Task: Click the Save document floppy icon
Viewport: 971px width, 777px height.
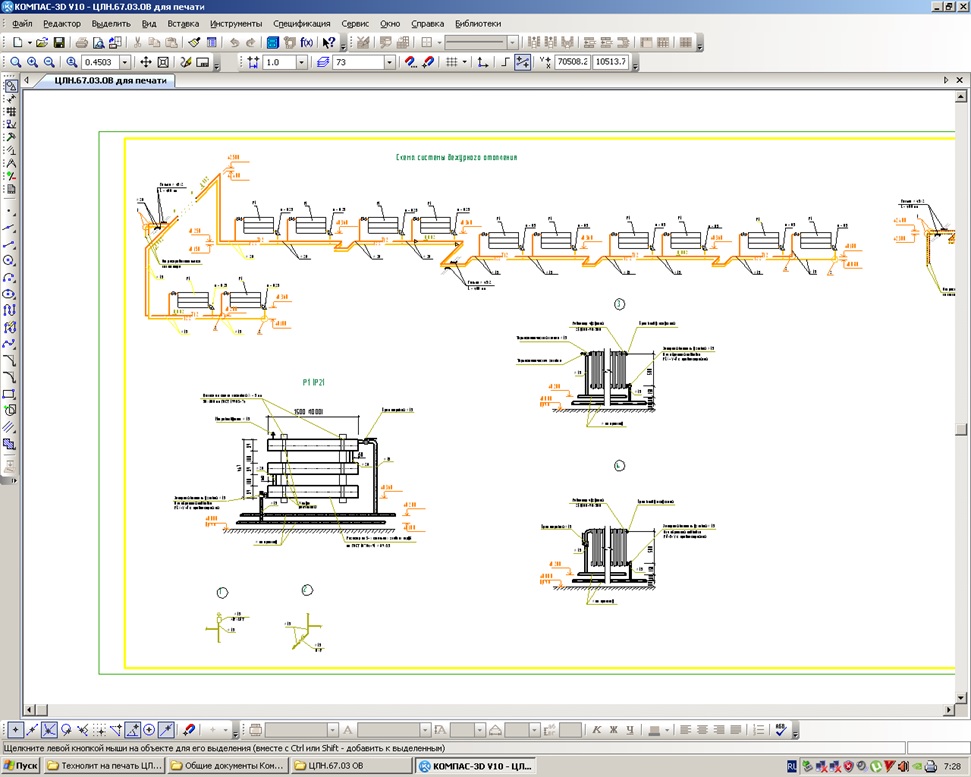Action: pos(59,42)
